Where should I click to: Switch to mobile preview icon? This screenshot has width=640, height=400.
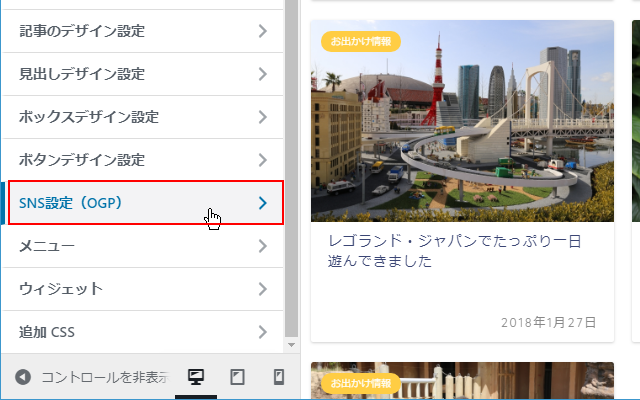click(x=279, y=377)
